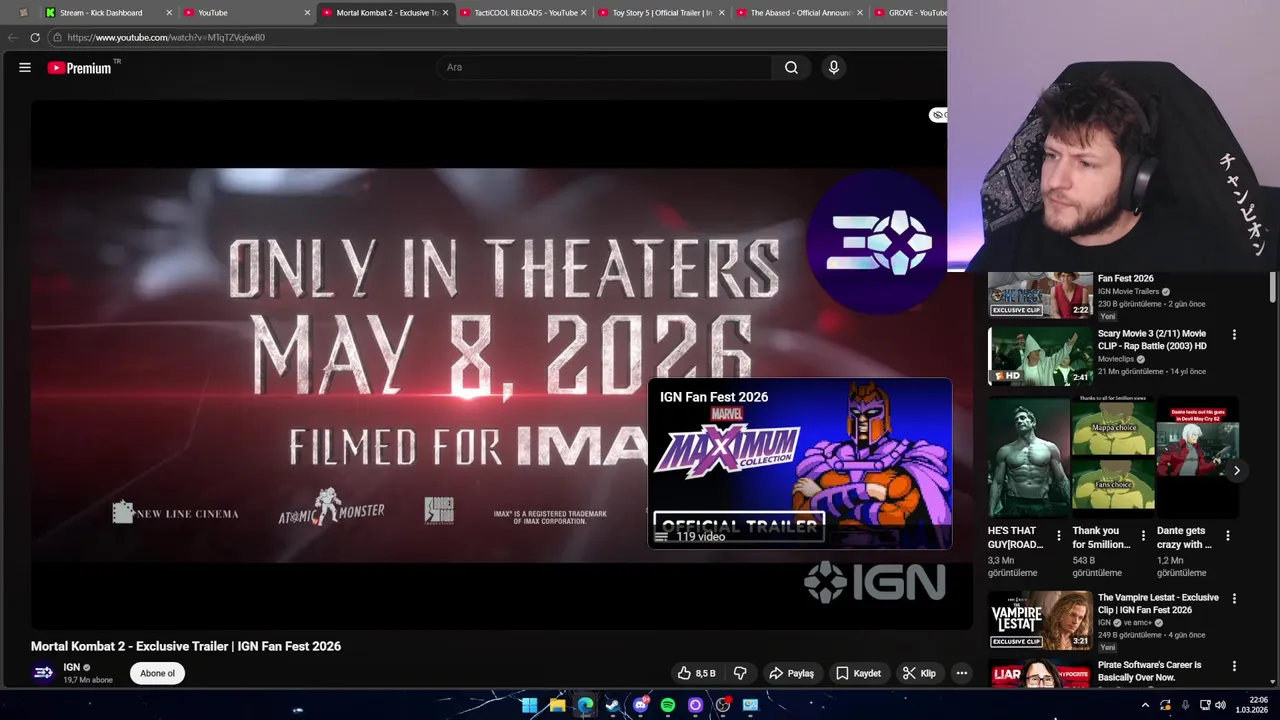1280x720 pixels.
Task: Switch to The Abased announcement tab
Action: (x=797, y=13)
